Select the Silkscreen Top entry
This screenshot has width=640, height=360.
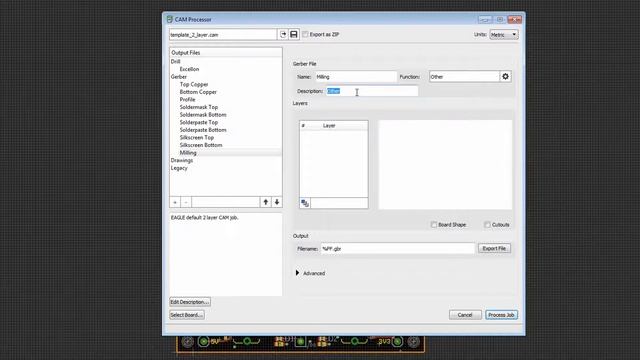(x=197, y=138)
